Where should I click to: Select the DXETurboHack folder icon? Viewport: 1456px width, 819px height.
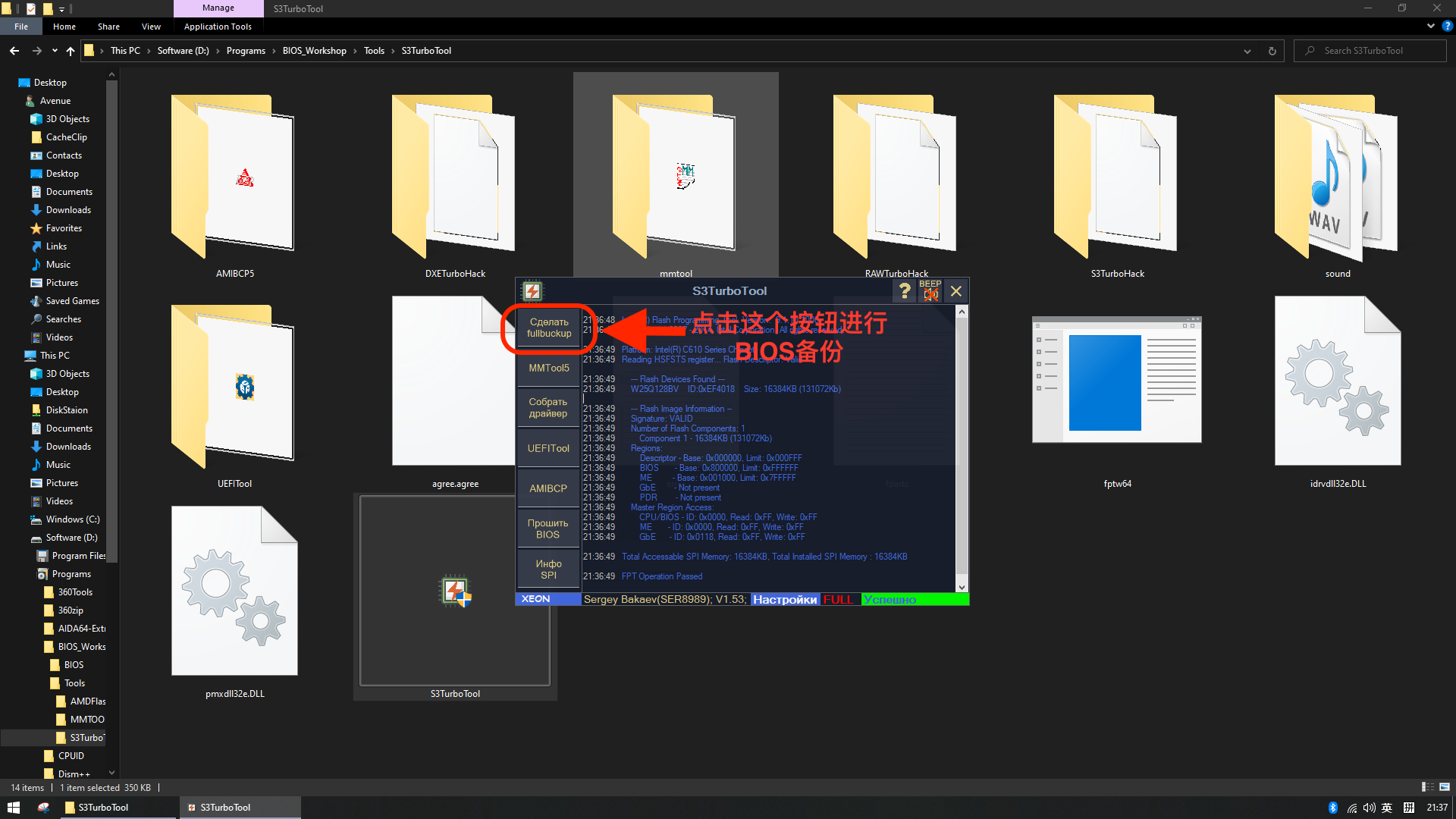[x=455, y=177]
